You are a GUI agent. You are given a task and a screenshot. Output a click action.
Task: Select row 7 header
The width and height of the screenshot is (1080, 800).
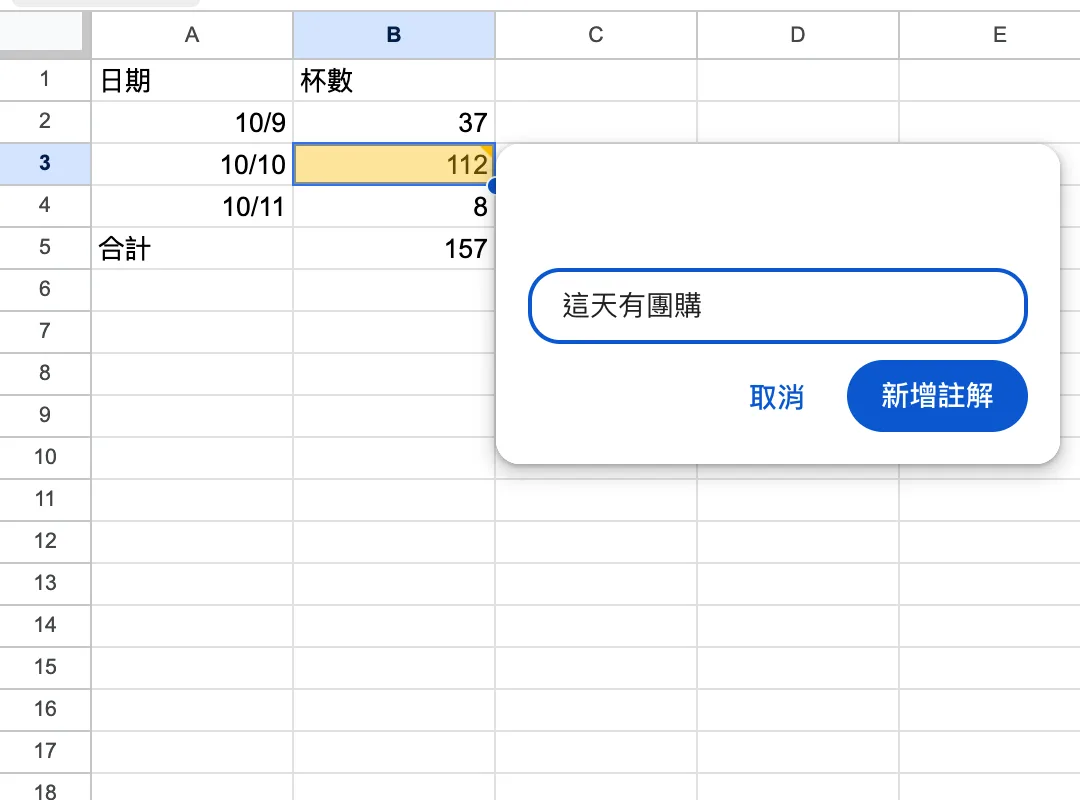45,332
